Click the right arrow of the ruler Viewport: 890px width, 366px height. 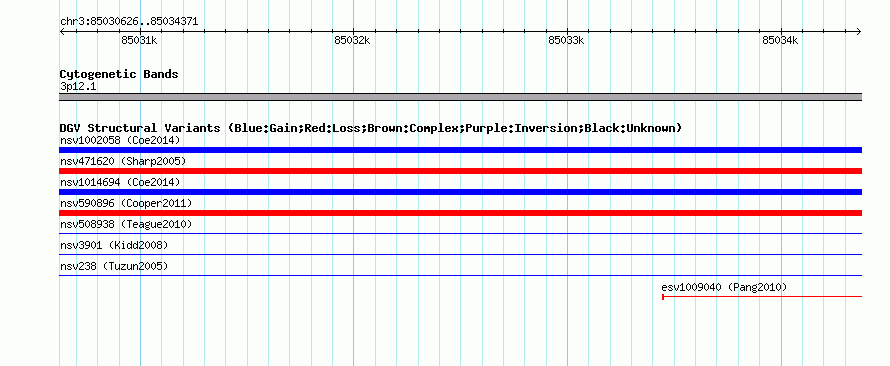coord(859,31)
